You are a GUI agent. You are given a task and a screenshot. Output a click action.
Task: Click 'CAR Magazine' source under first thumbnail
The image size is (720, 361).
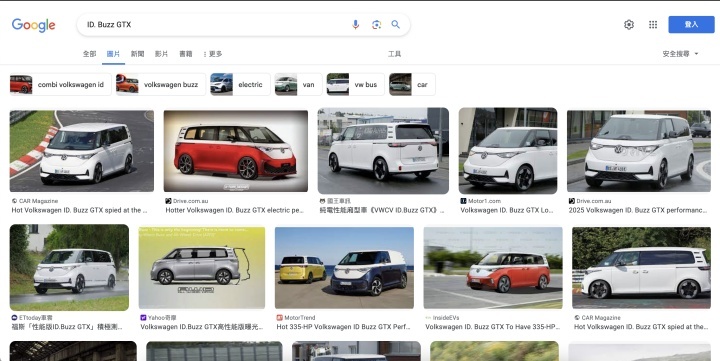[x=38, y=201]
